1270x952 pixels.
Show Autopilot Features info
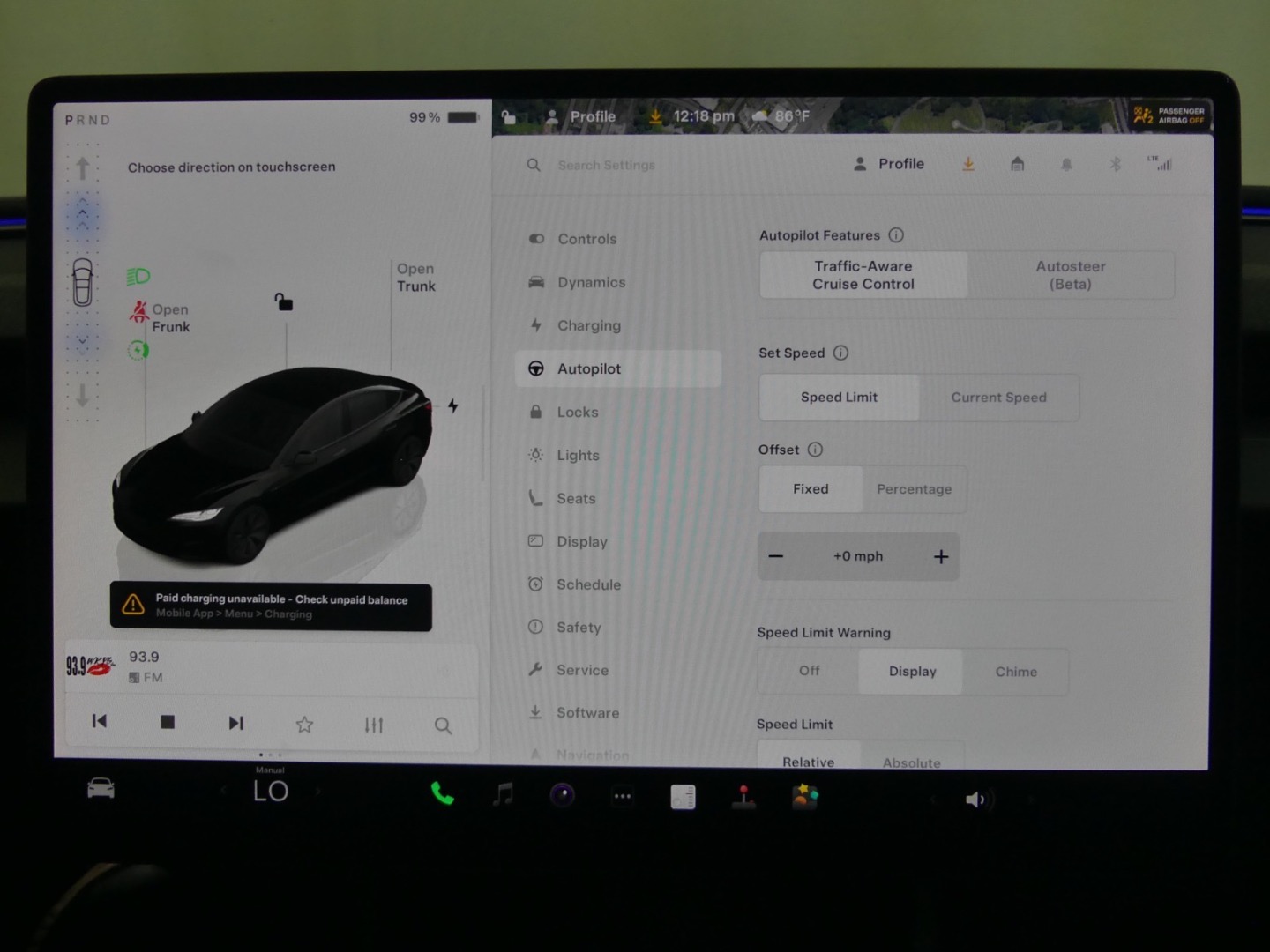pyautogui.click(x=896, y=235)
